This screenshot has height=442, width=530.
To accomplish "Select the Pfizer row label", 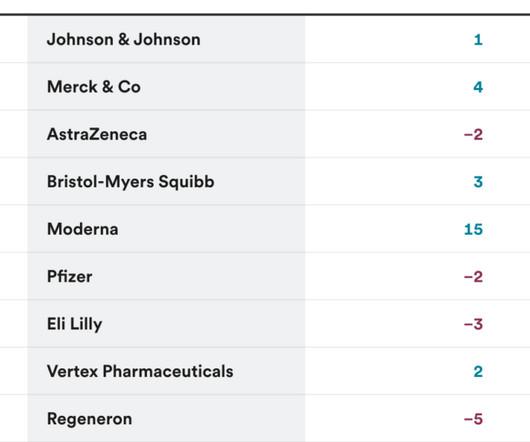I will tap(70, 276).
